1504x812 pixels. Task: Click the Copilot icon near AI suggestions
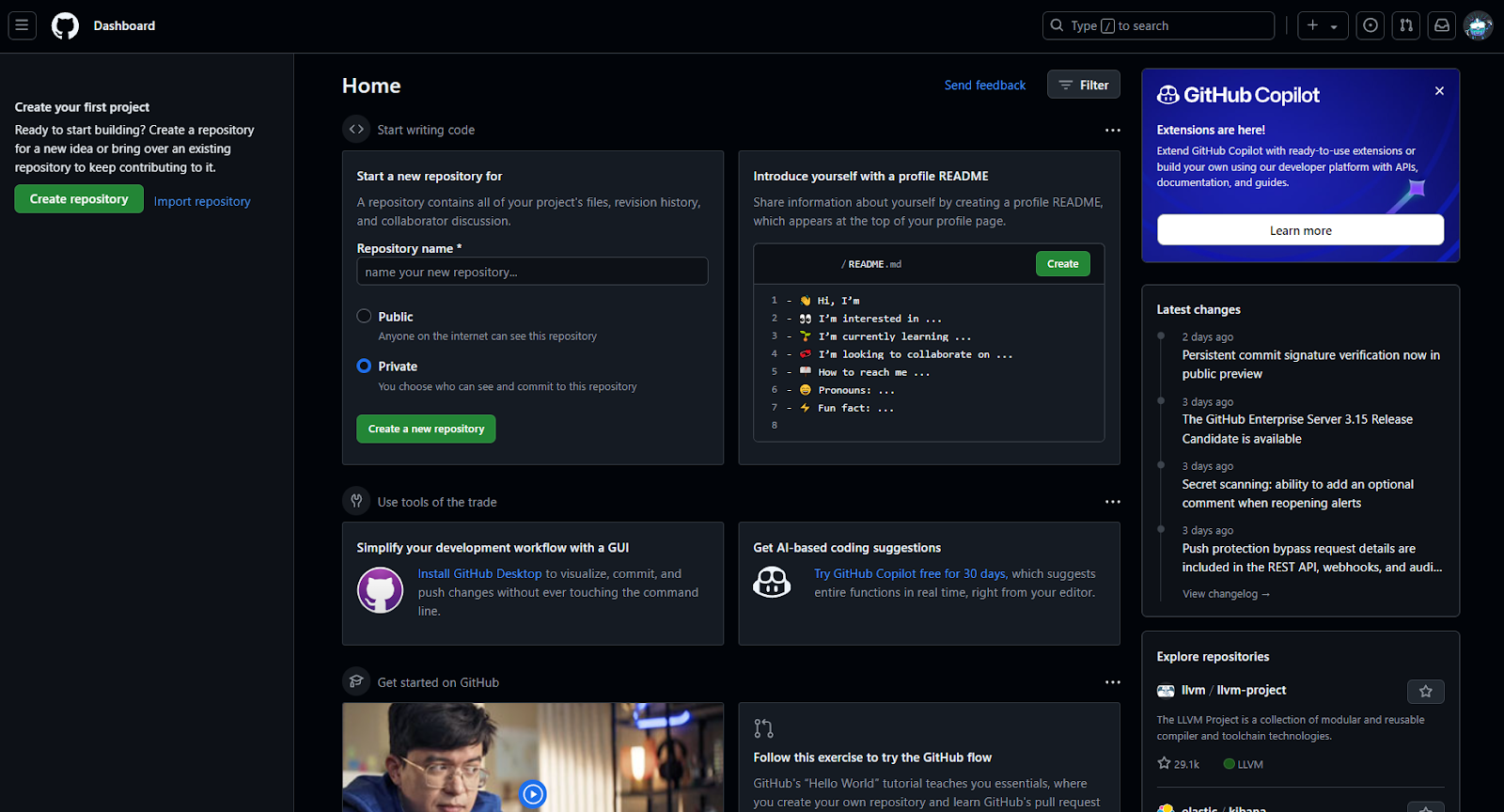[x=772, y=582]
